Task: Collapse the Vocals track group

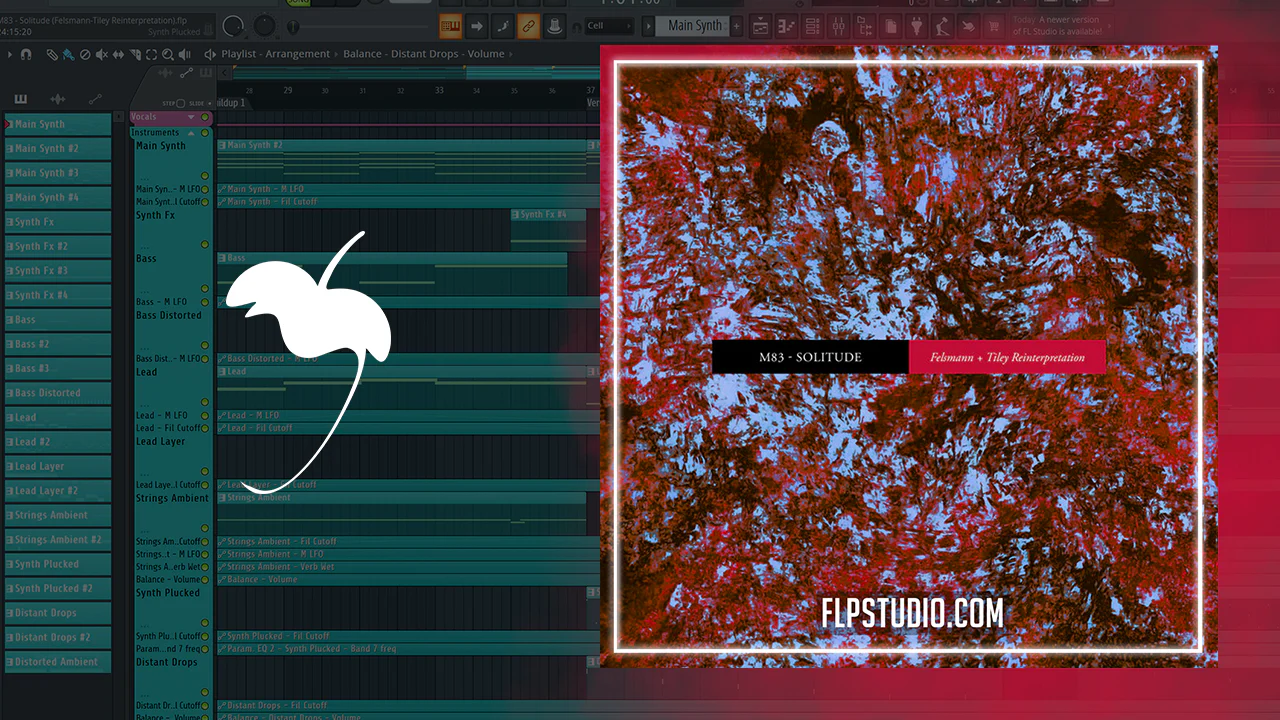Action: tap(191, 117)
